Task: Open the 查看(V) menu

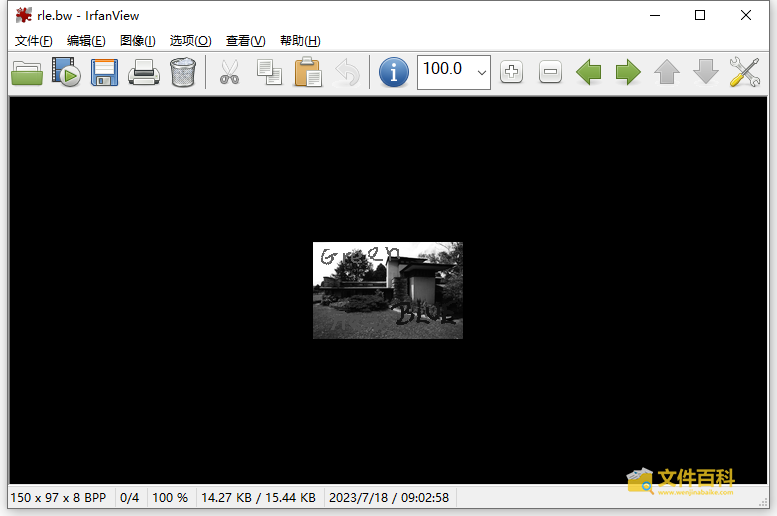Action: 245,41
